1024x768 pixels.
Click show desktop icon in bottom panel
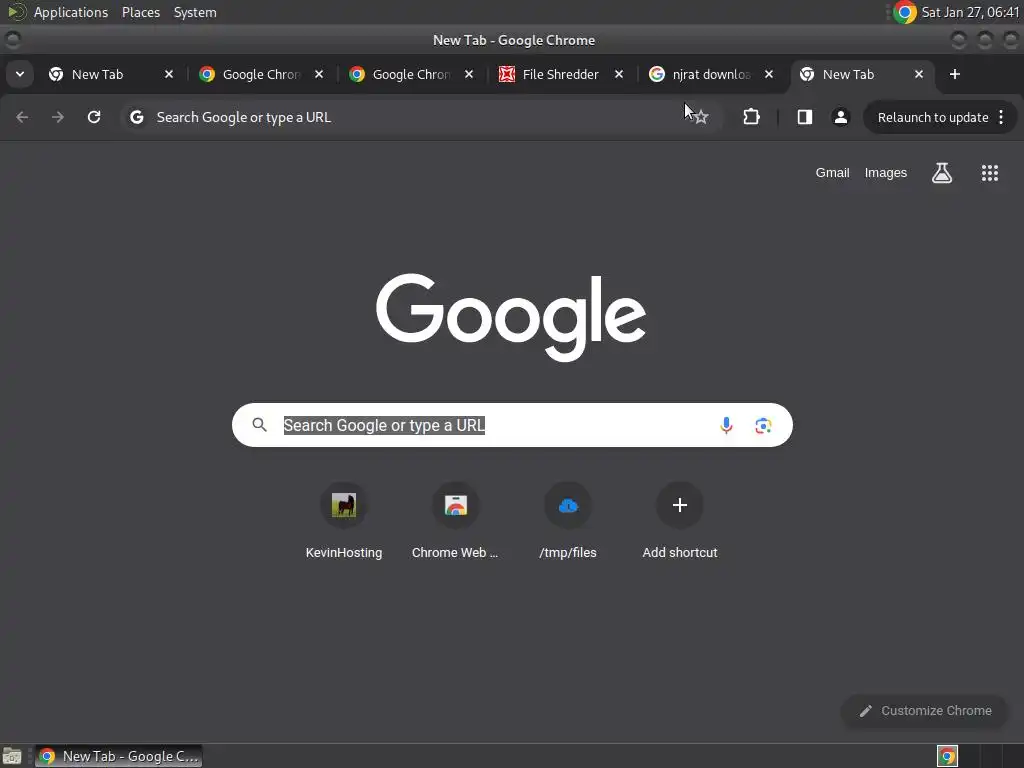tap(12, 756)
